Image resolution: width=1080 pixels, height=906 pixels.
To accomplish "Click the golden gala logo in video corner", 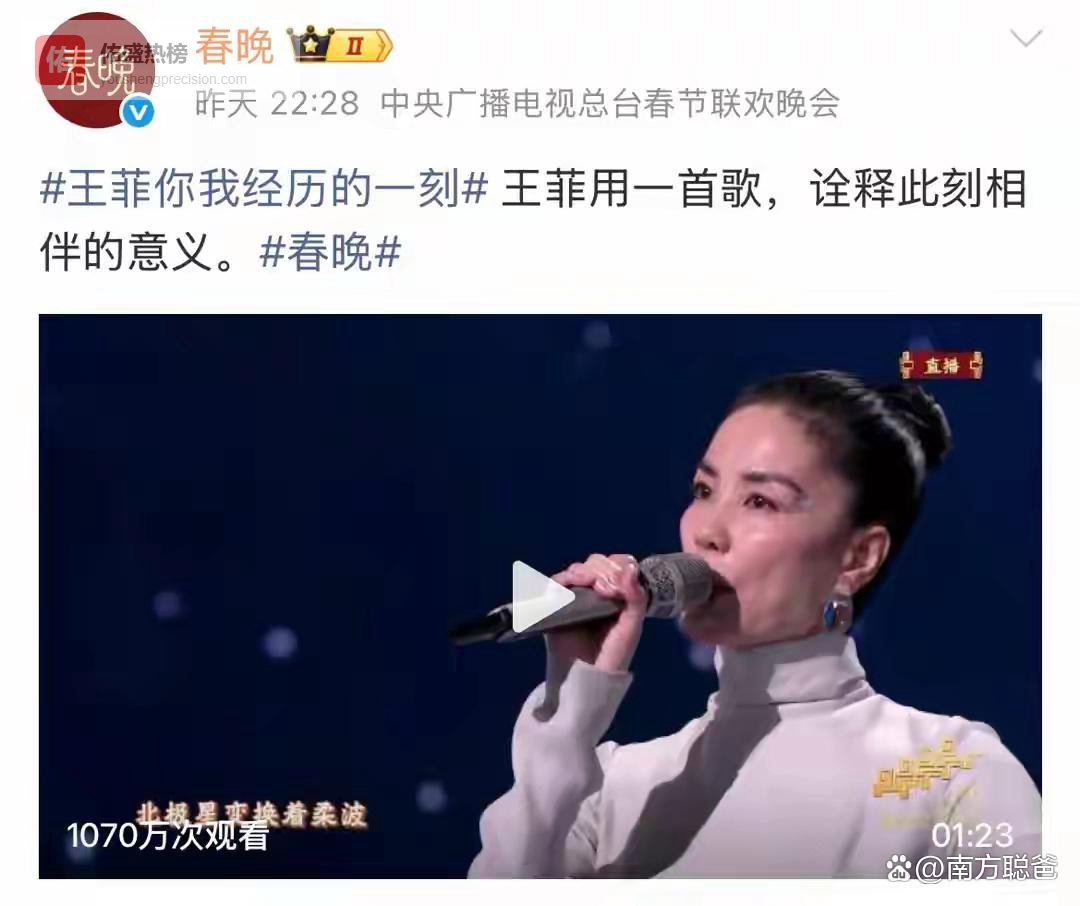I will pyautogui.click(x=925, y=773).
